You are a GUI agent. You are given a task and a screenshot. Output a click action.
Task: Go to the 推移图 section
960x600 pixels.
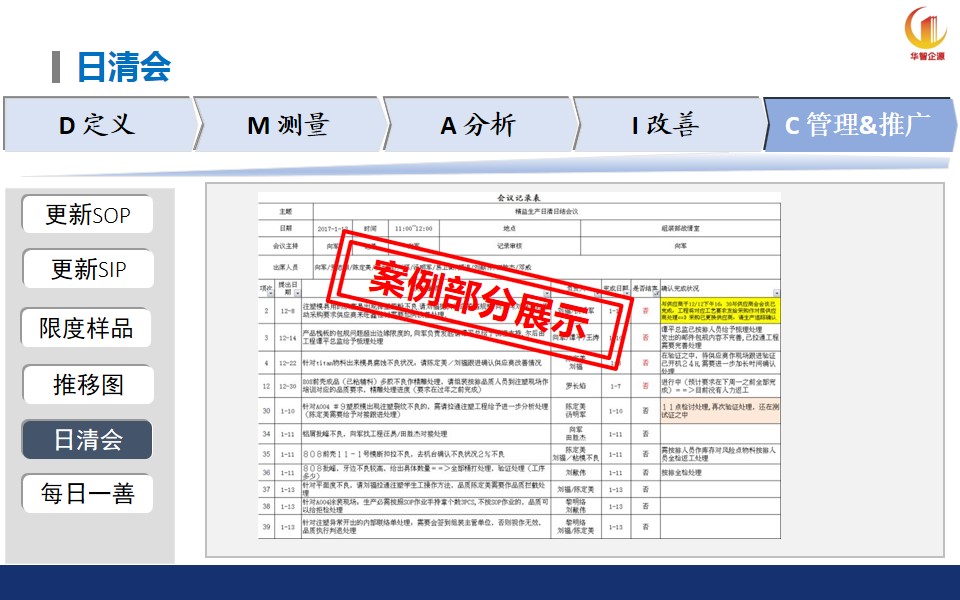tap(88, 384)
